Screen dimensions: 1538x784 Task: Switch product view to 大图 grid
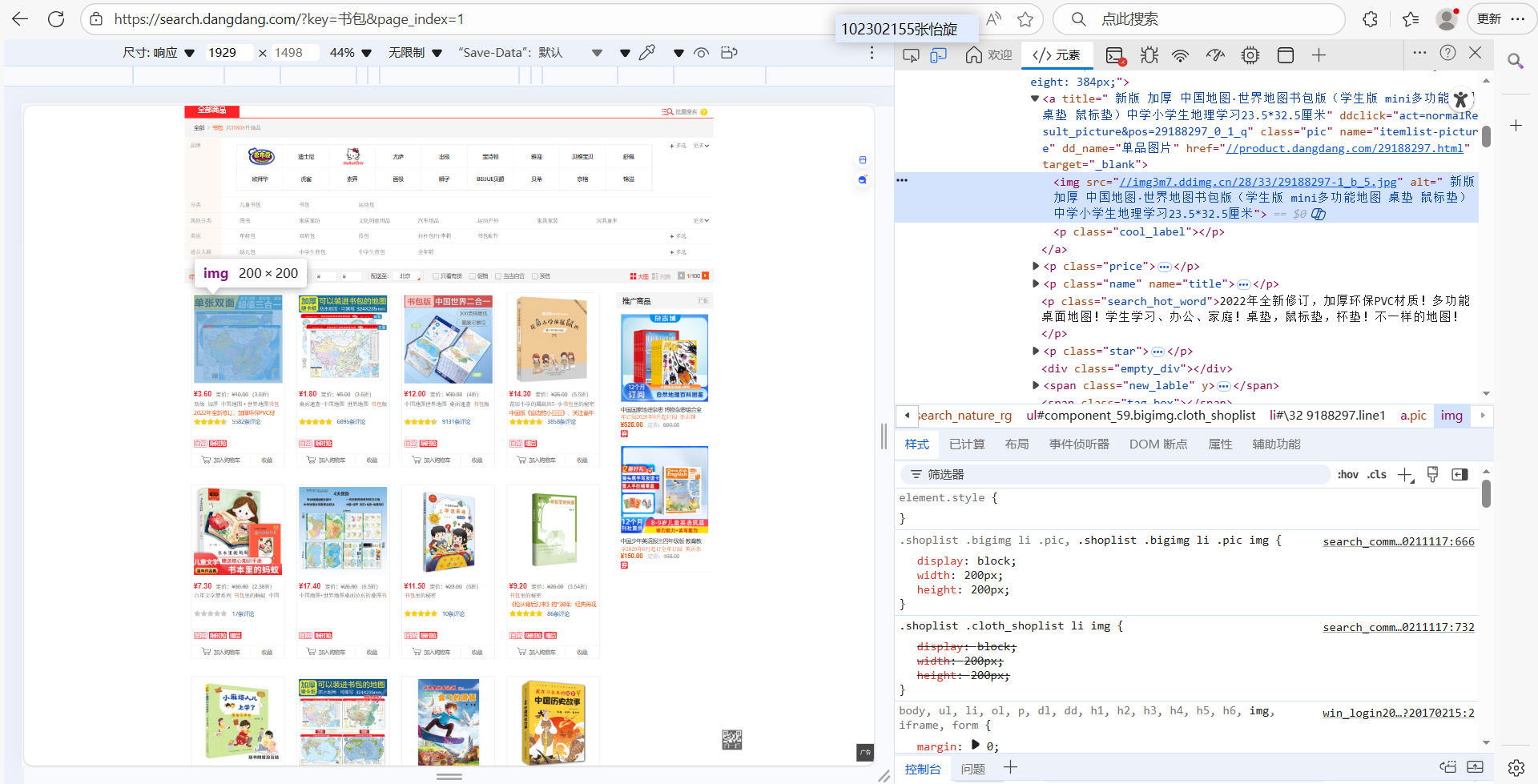pyautogui.click(x=639, y=276)
